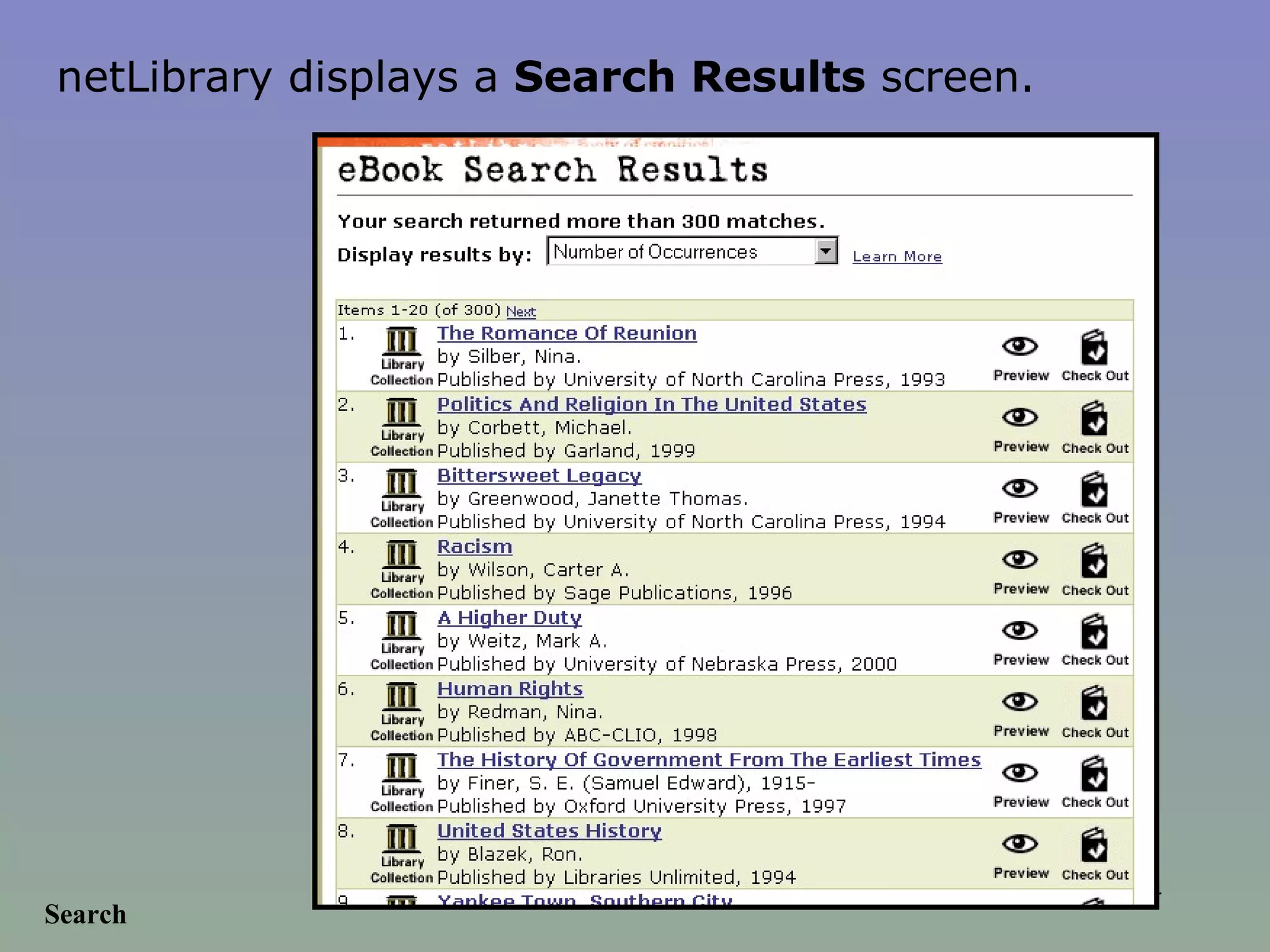Click 'Published by Garland, 1999' text
The width and height of the screenshot is (1270, 952).
click(566, 451)
